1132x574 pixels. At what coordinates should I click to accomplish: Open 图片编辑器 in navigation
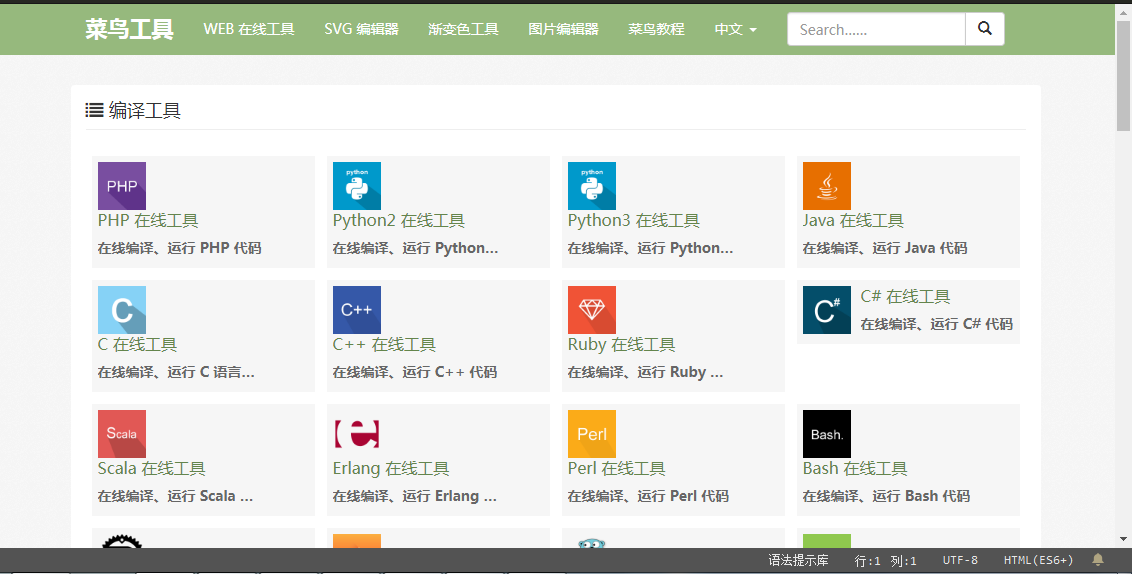(564, 30)
